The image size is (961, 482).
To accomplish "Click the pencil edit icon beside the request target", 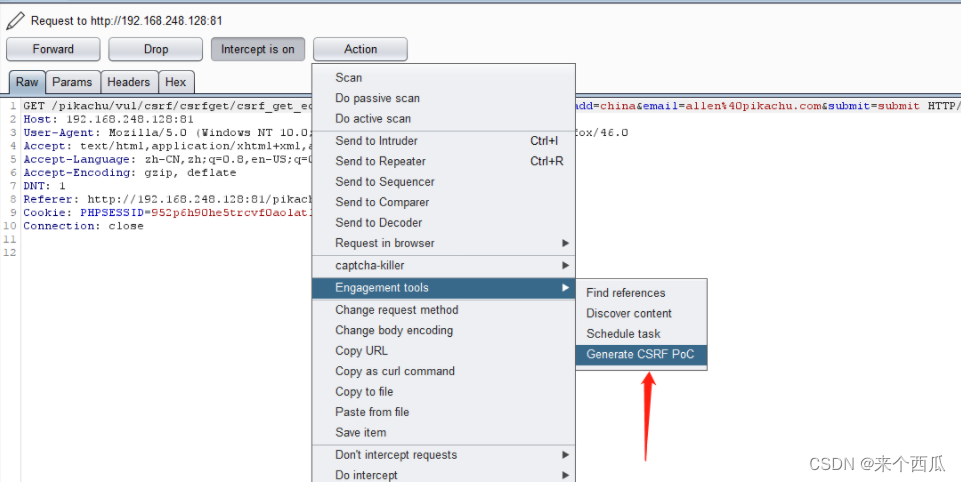I will (x=15, y=21).
